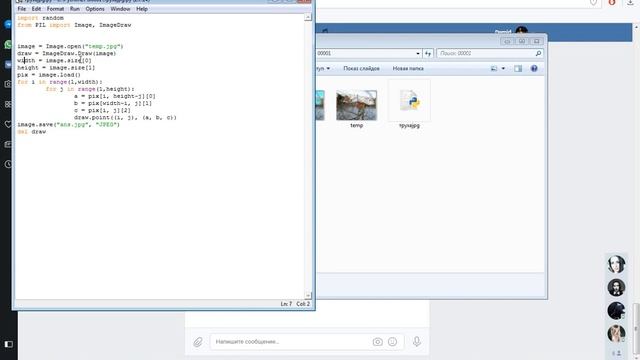Image resolution: width=640 pixels, height=360 pixels.
Task: Open bookmarks heart icon in sidebar
Action: pyautogui.click(x=8, y=124)
